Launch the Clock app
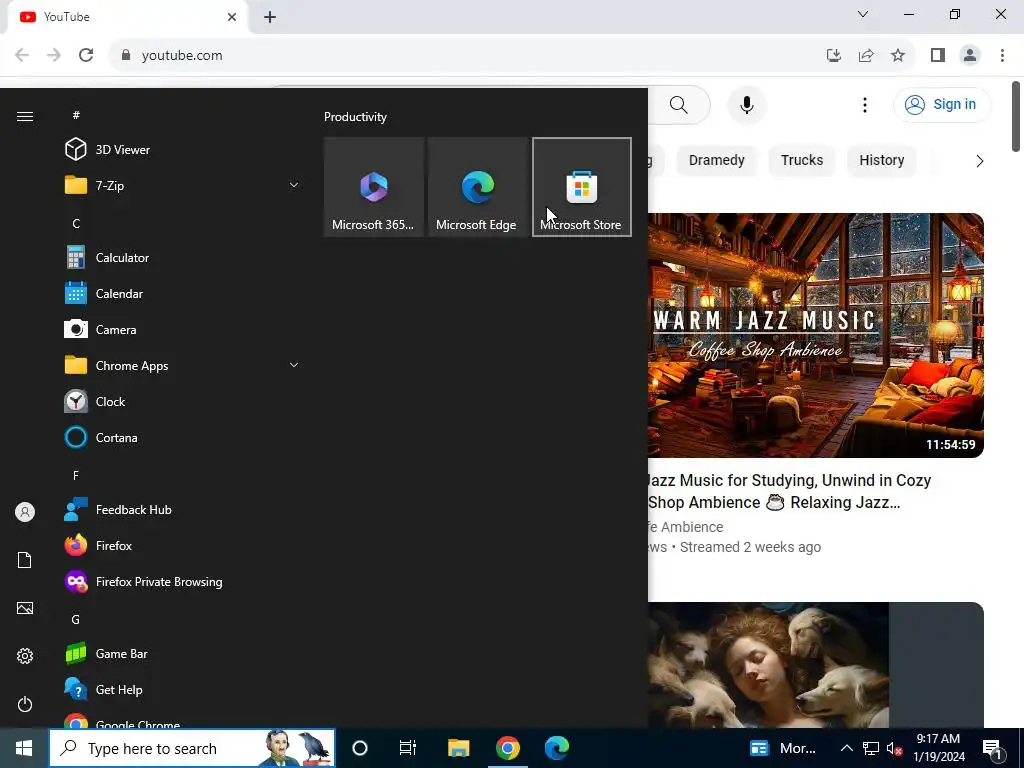This screenshot has width=1024, height=768. 182,401
